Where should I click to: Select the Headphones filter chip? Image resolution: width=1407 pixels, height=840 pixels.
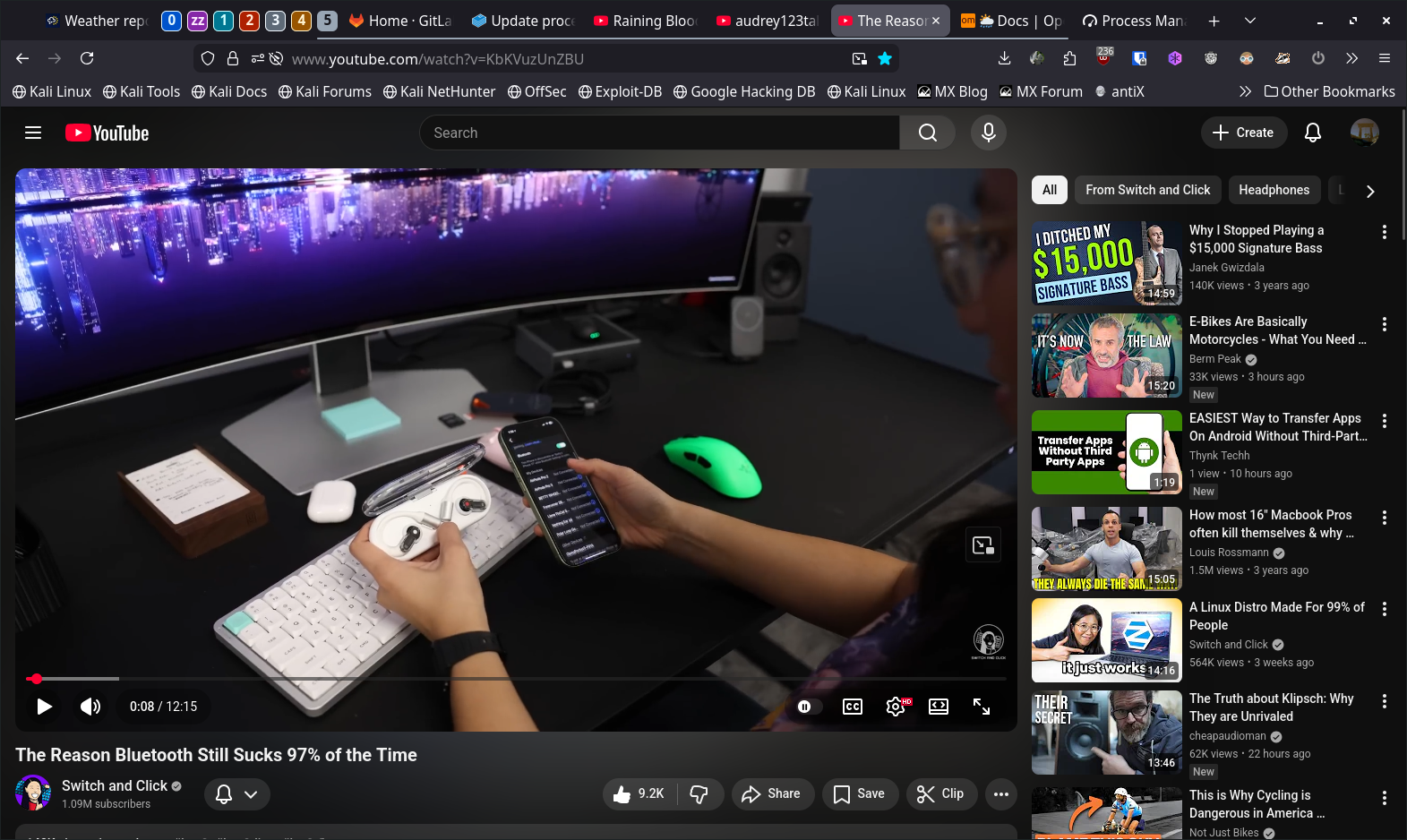tap(1274, 190)
